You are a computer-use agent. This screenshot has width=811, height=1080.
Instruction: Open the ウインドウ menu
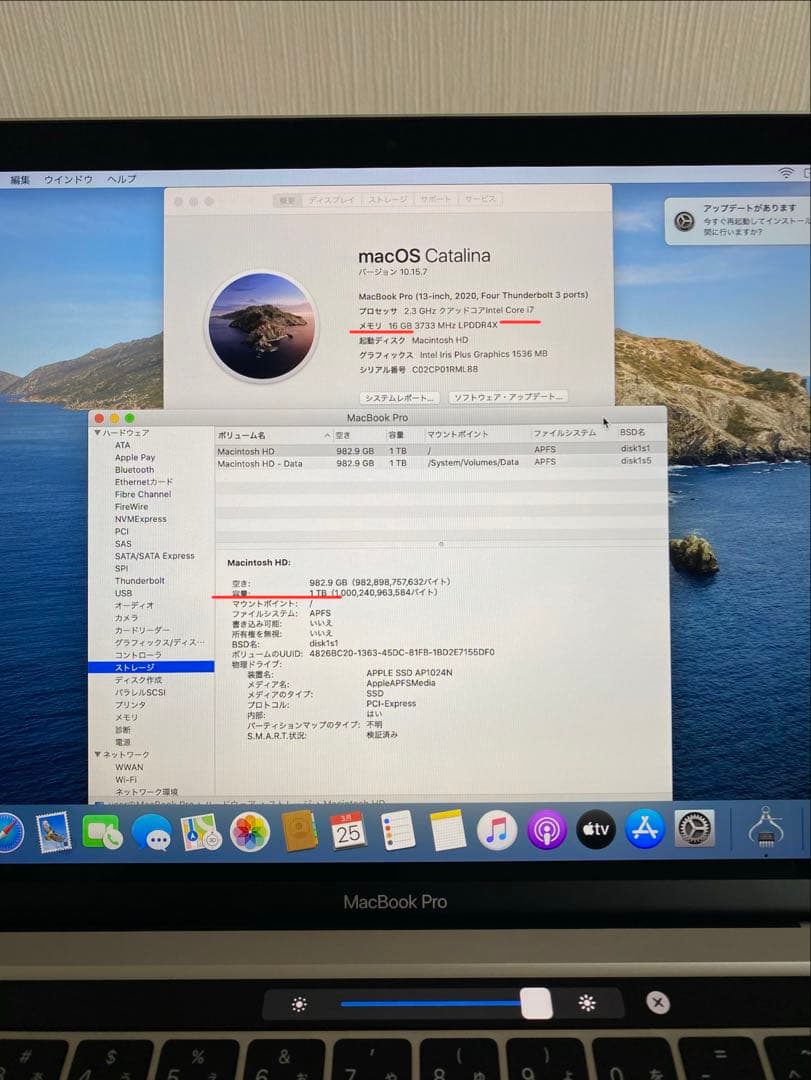68,179
